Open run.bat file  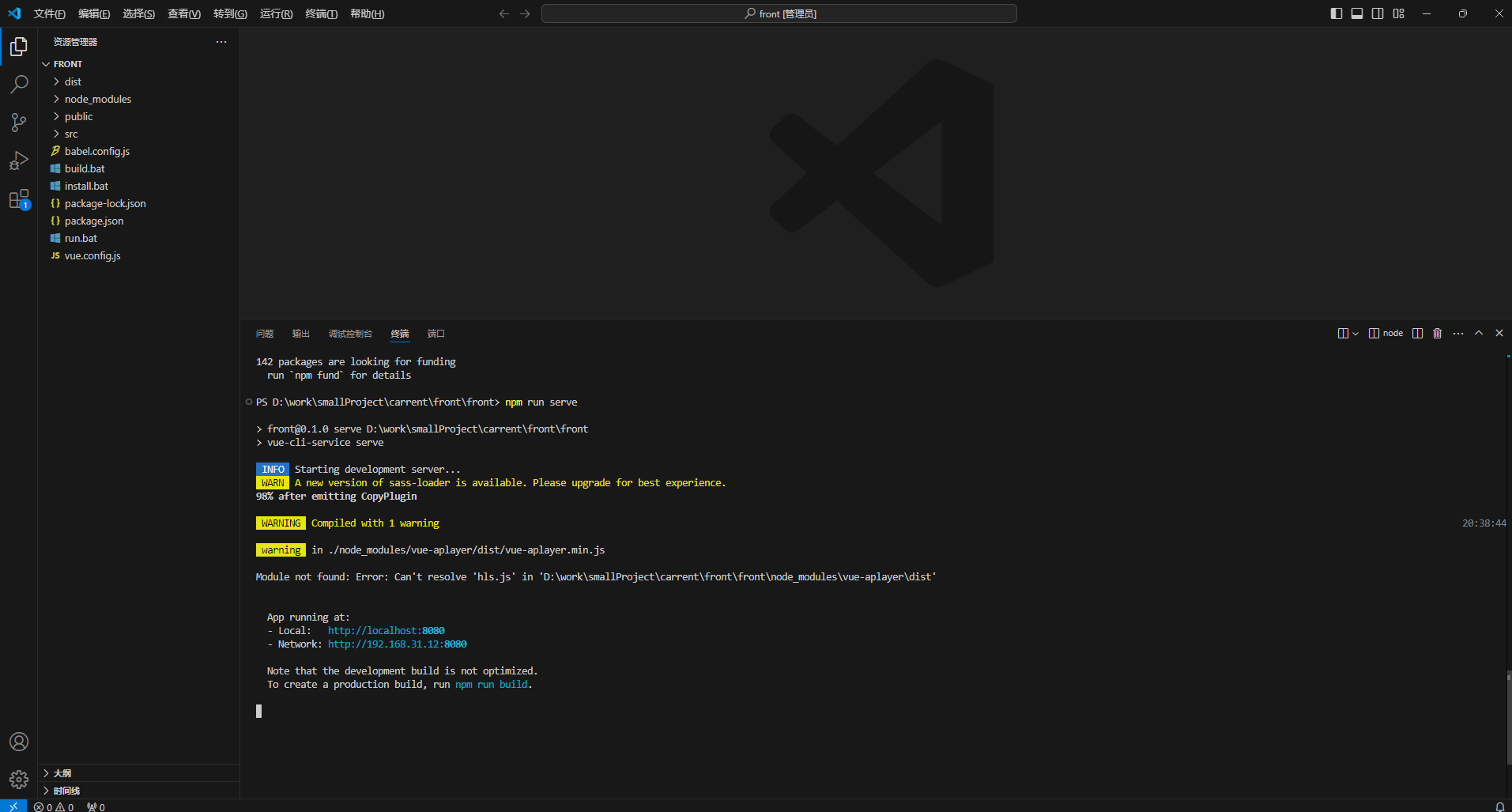tap(138, 238)
